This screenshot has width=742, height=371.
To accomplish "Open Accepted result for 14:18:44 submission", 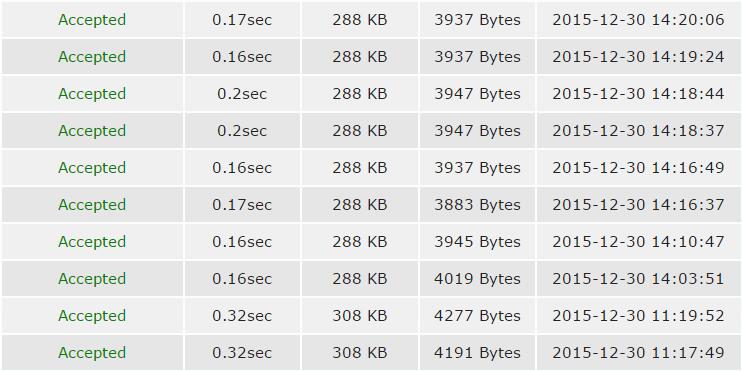I will 92,94.
